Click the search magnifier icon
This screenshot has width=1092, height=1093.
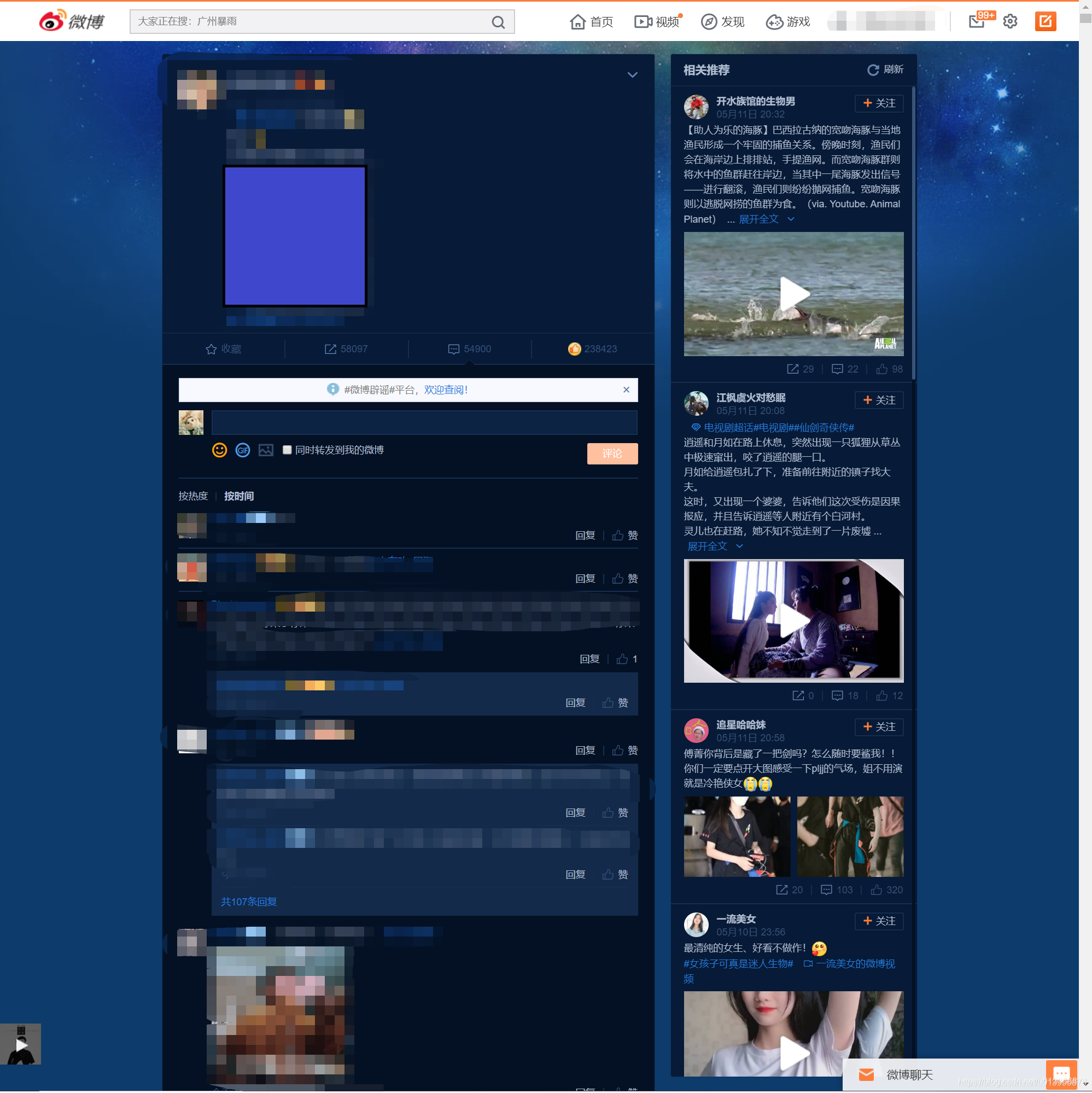(x=498, y=22)
